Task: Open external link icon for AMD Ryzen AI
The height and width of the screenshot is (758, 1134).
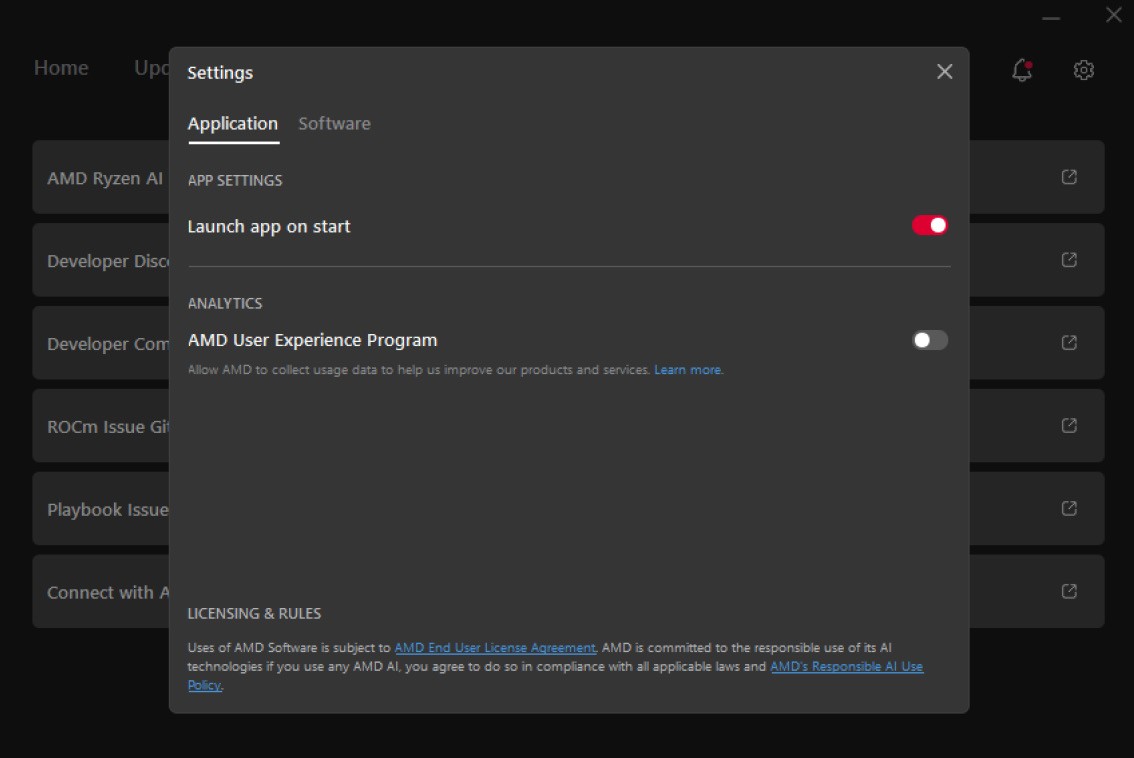Action: click(x=1069, y=177)
